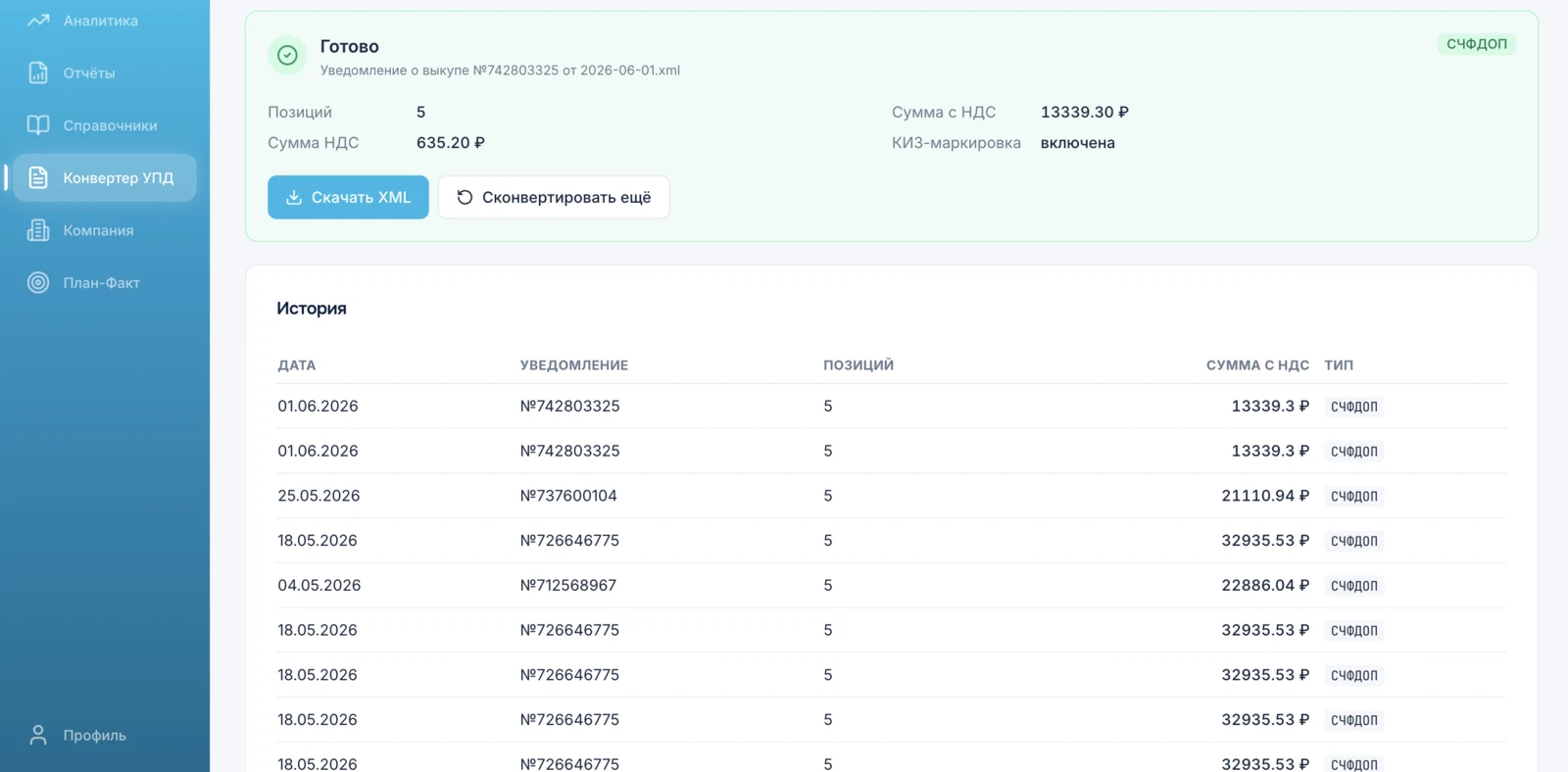Screen dimensions: 1568x772
Task: Click the План-Факт target icon
Action: (x=38, y=282)
